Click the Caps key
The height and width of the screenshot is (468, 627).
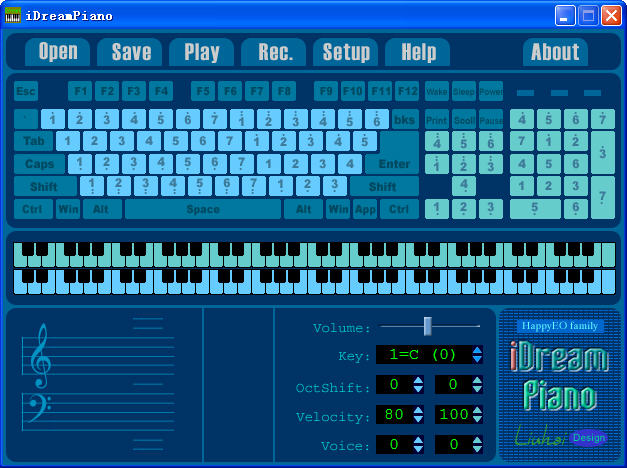39,164
